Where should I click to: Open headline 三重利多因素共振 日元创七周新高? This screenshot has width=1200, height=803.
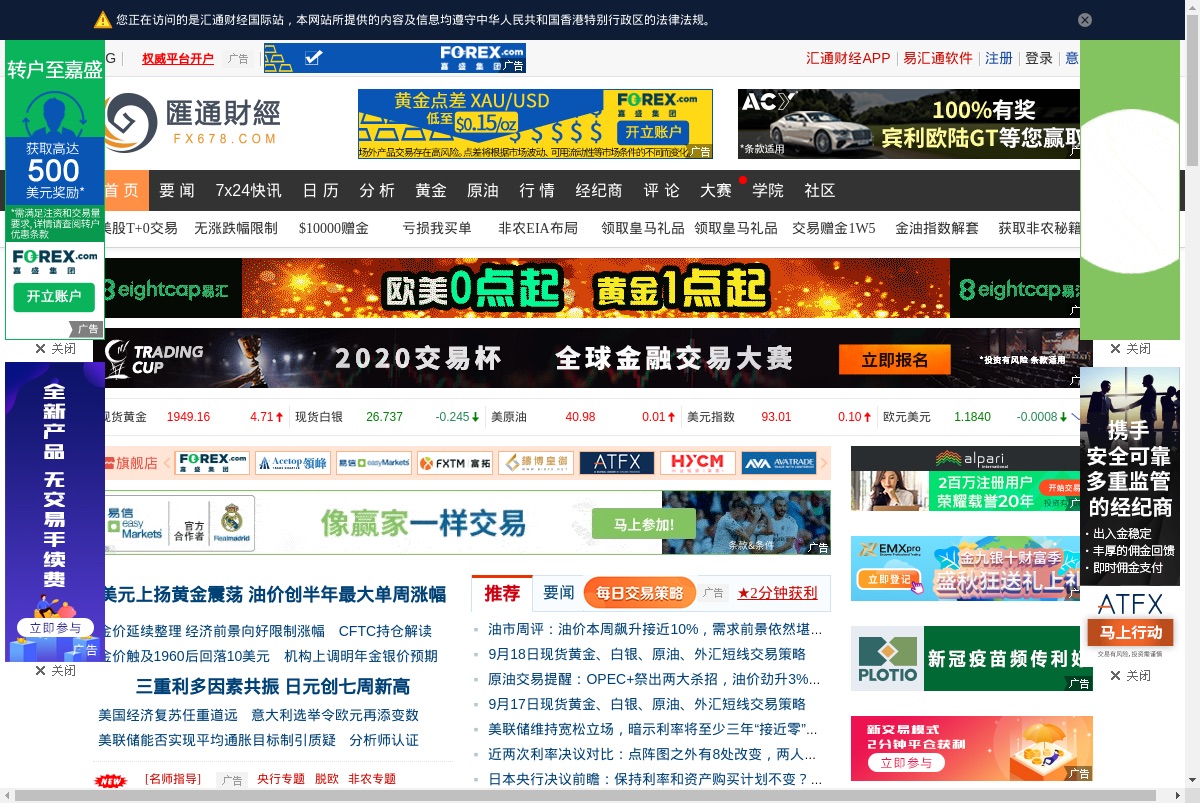[273, 687]
